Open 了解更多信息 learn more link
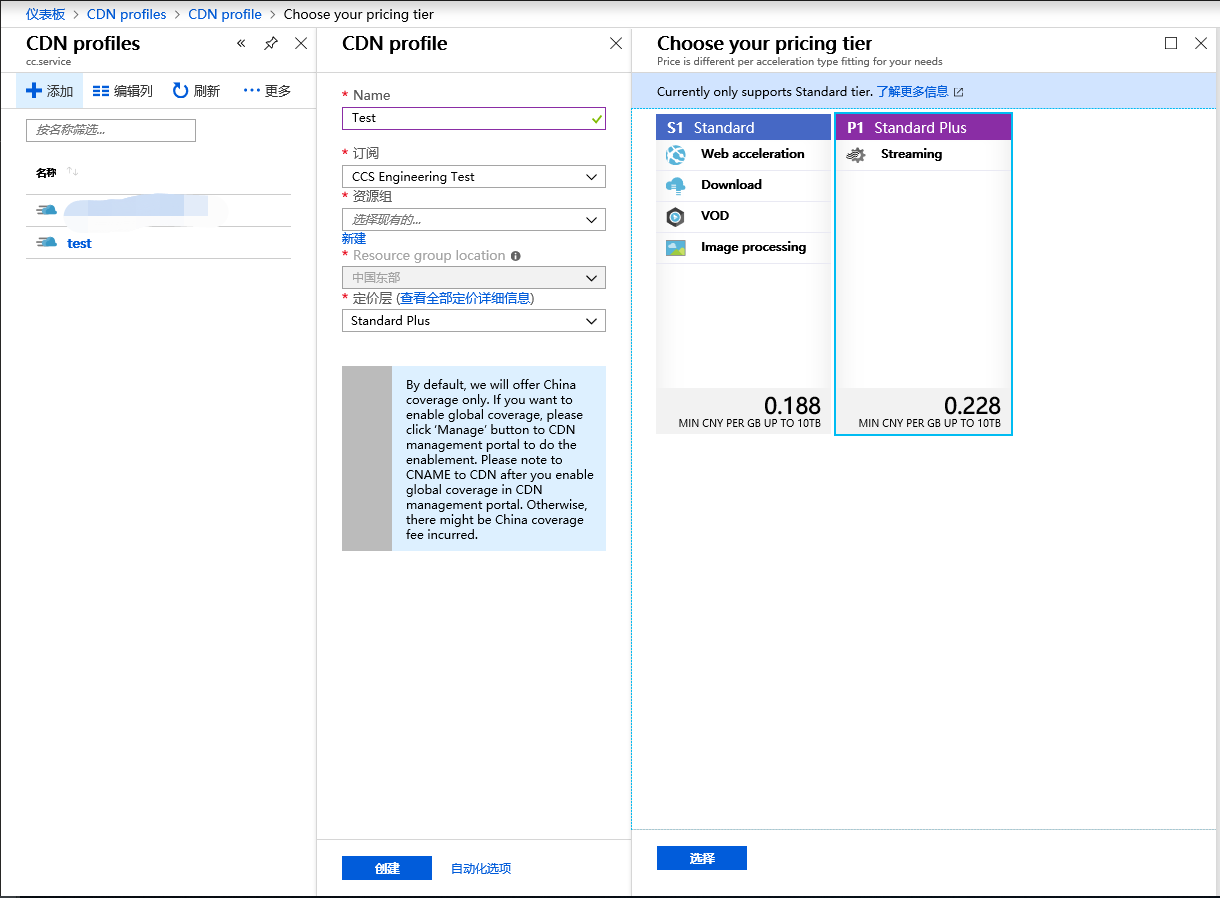The width and height of the screenshot is (1220, 898). (913, 92)
